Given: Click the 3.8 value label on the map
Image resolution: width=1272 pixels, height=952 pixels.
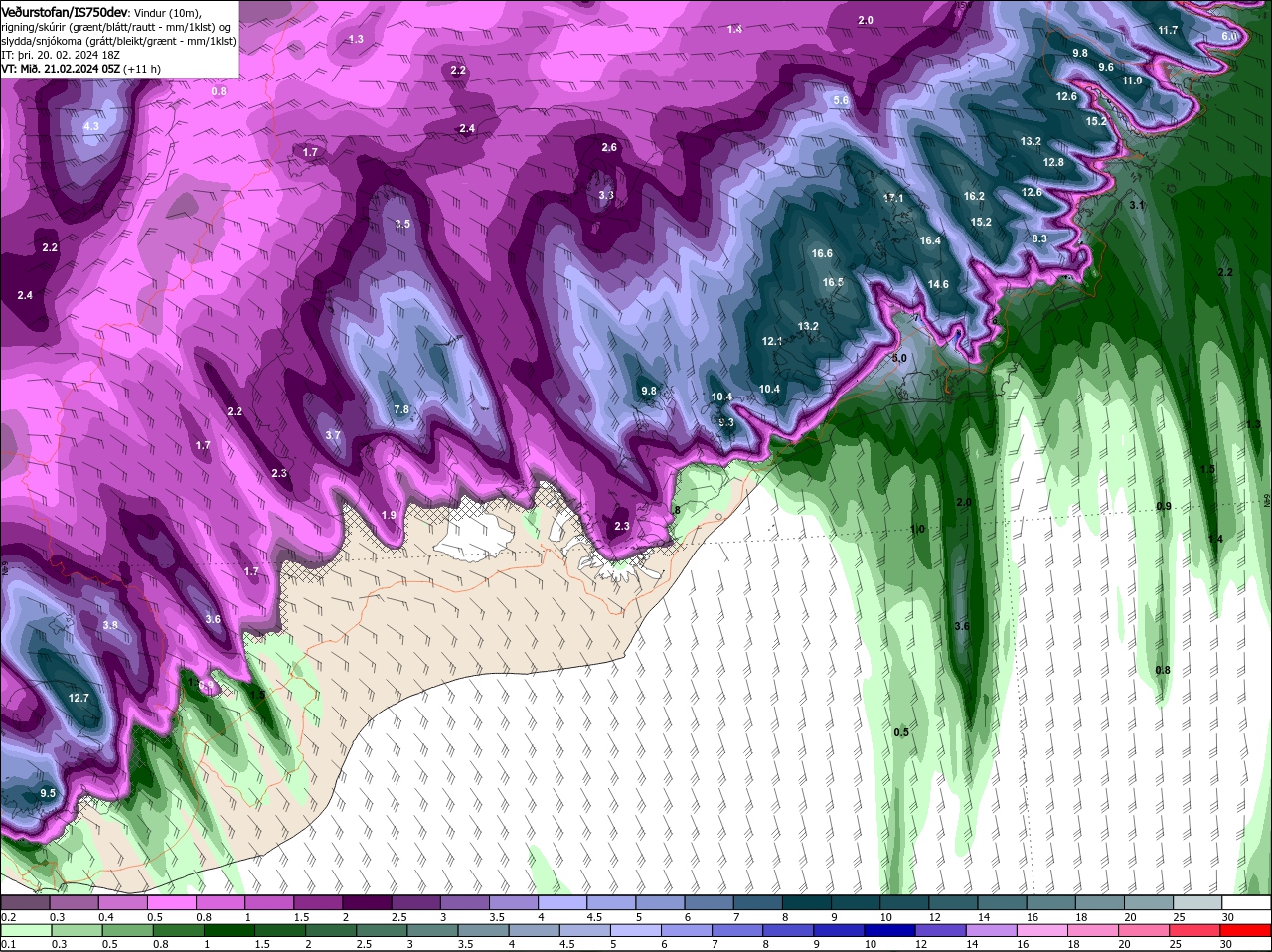Looking at the screenshot, I should tap(110, 625).
